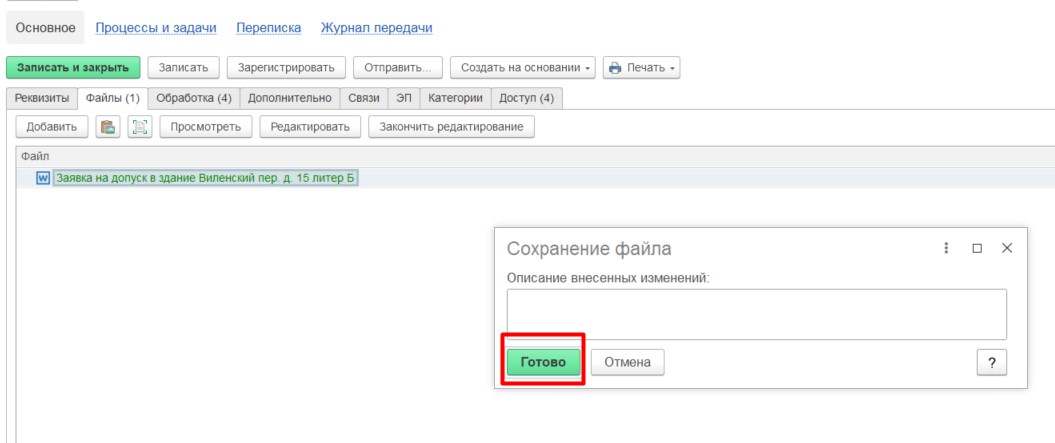Viewport: 1055px width, 443px height.
Task: Click the scan document icon in the Files toolbar
Action: (139, 127)
